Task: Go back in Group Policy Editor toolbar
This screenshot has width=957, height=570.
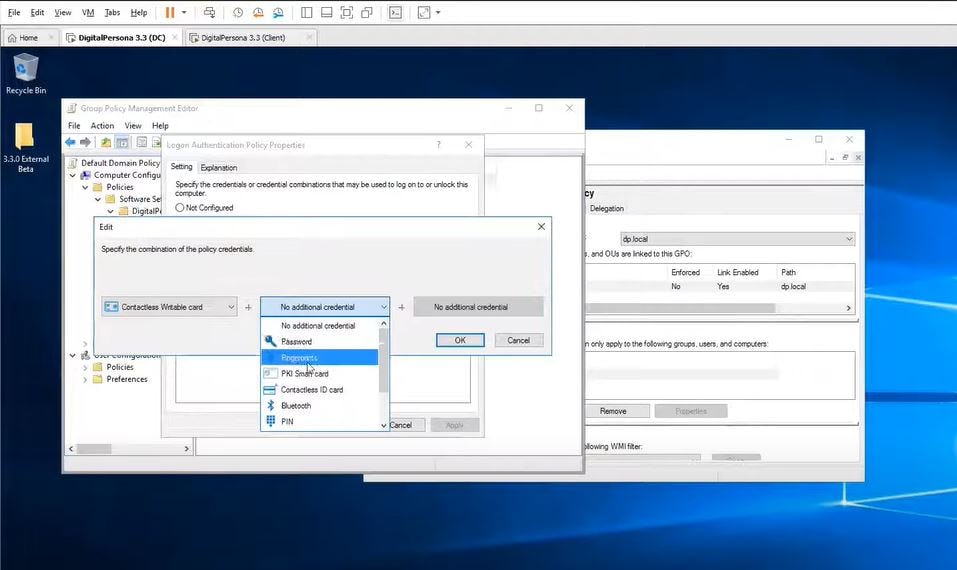Action: (71, 142)
